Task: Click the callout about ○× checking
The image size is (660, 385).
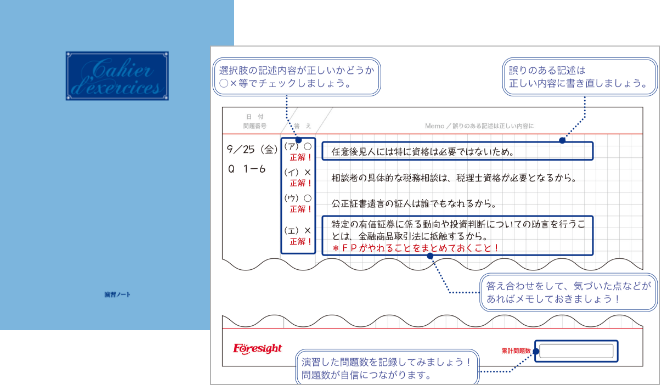Action: tap(297, 77)
